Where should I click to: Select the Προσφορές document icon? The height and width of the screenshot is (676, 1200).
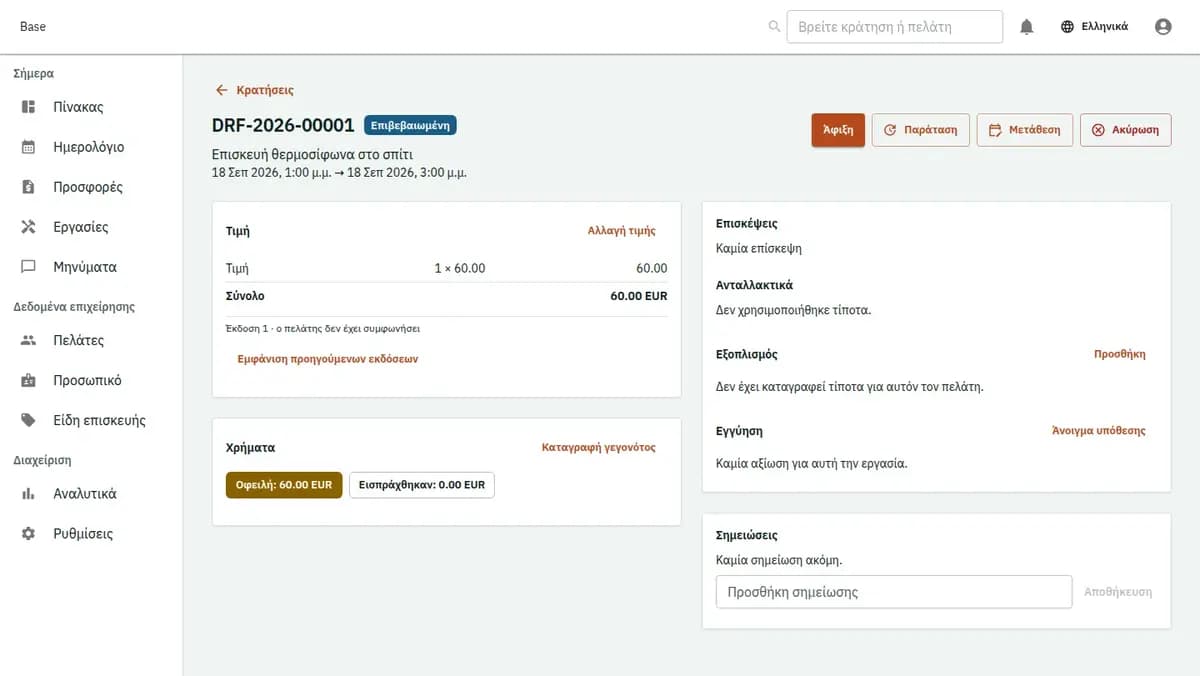click(29, 187)
